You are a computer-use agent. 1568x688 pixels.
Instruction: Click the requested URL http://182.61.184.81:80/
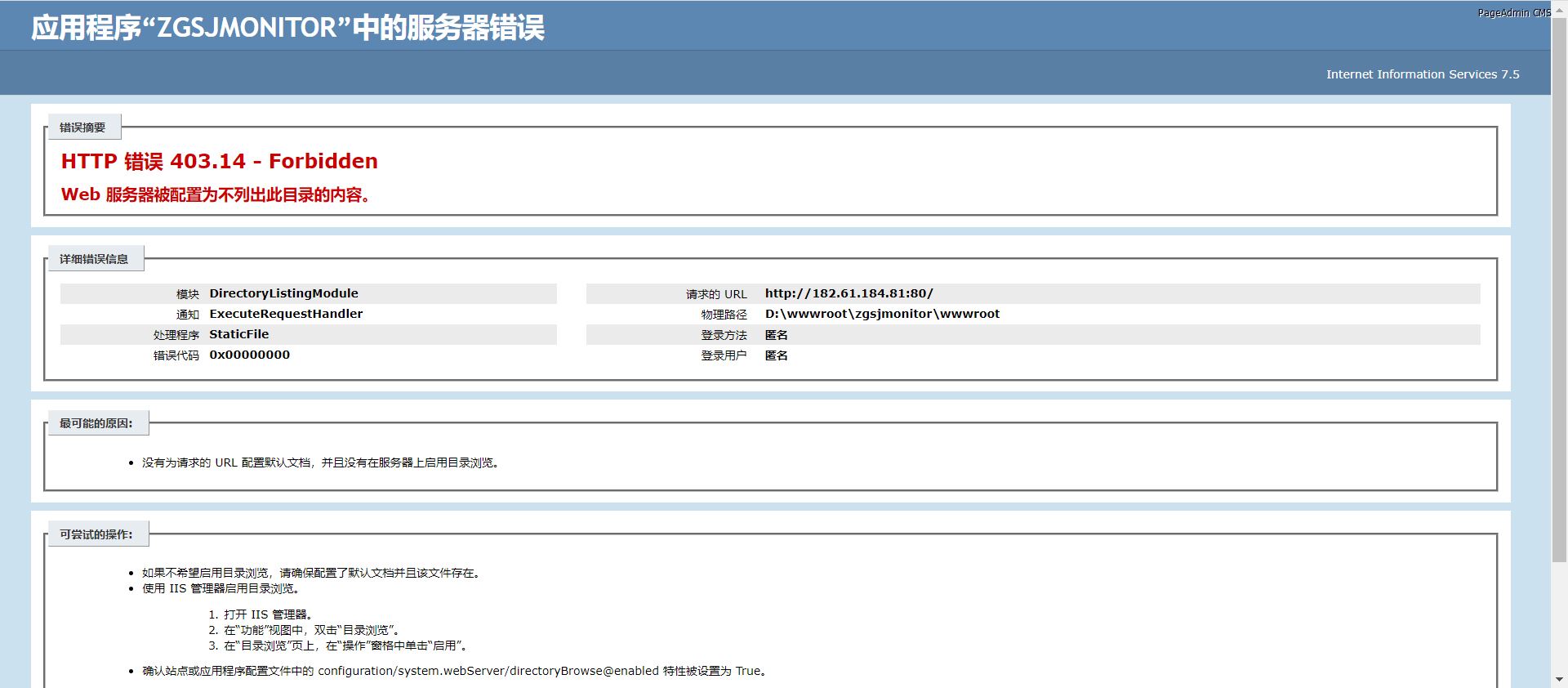click(849, 293)
